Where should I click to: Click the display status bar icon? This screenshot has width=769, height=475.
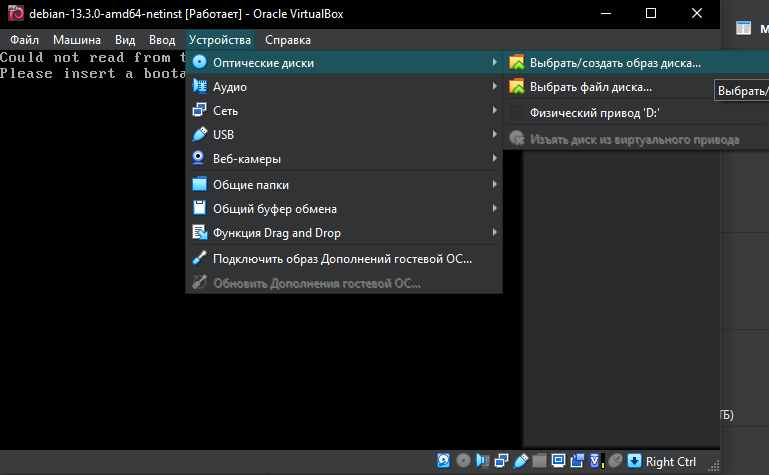tap(558, 461)
